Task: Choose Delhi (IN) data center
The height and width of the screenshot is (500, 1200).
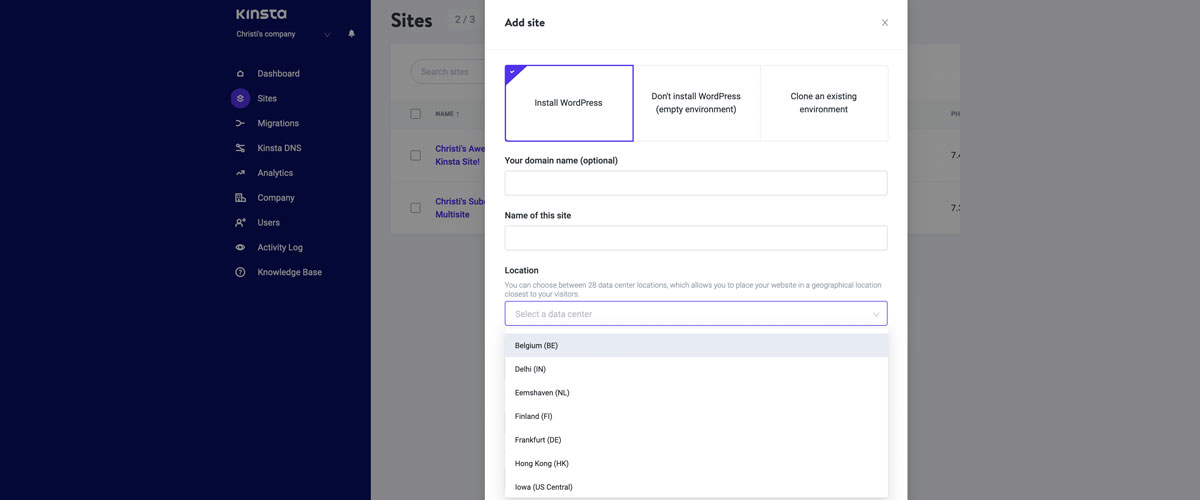Action: (x=696, y=369)
